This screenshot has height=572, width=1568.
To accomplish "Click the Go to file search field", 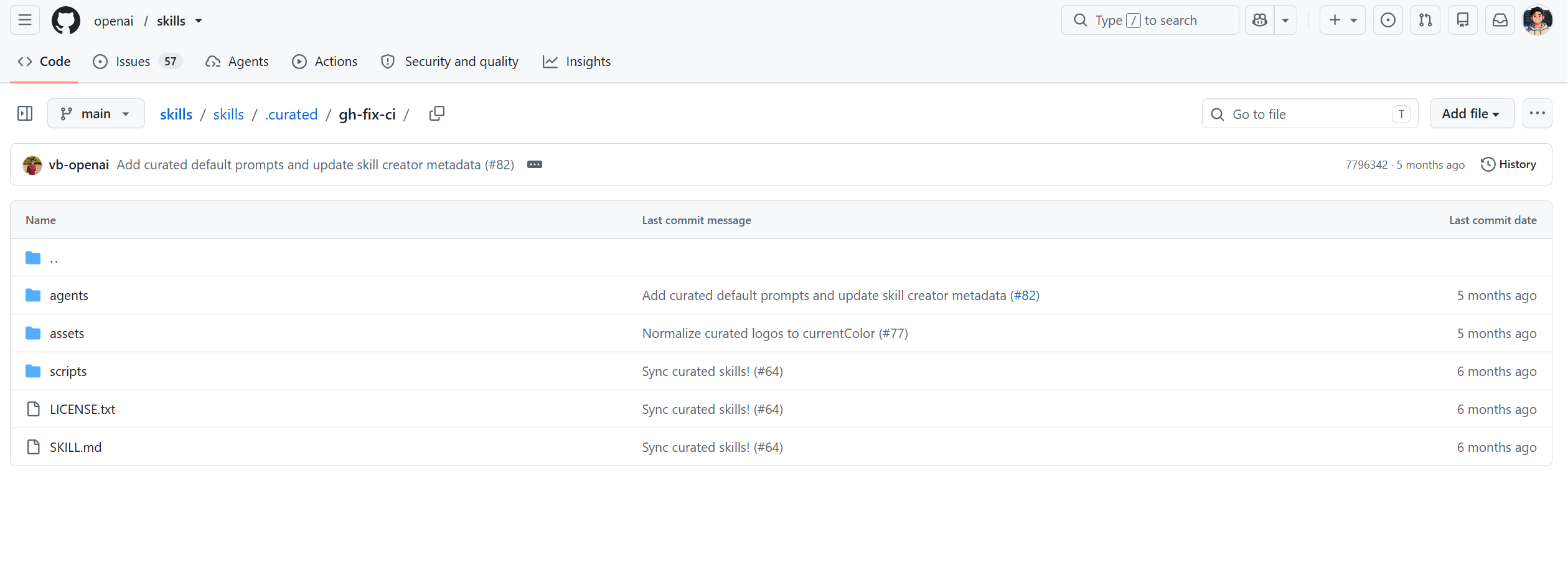I will [1310, 113].
